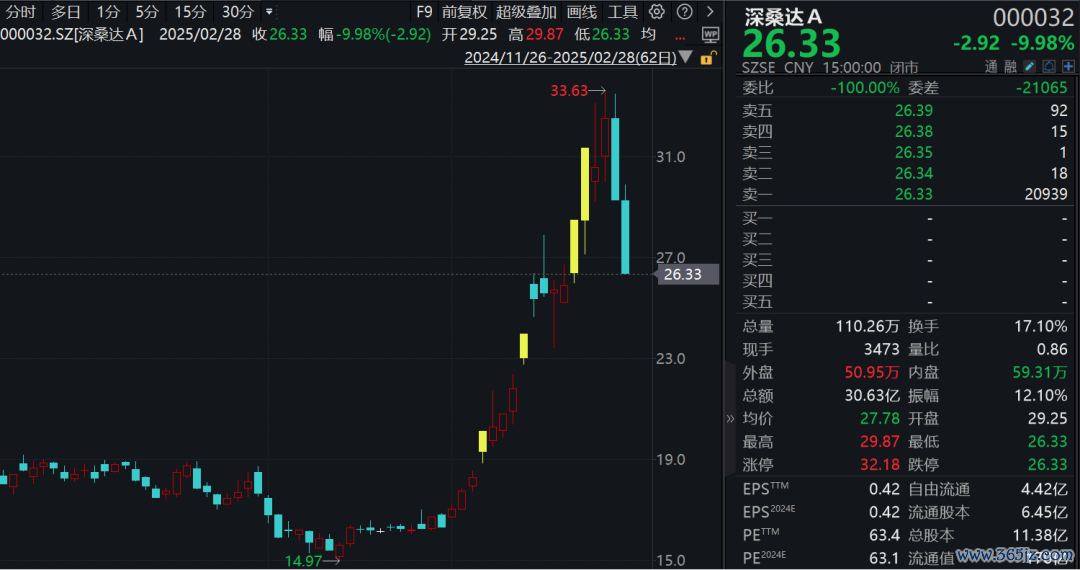1080x570 pixels.
Task: Click the pencil note icon for 深桑达A
Action: (1029, 66)
